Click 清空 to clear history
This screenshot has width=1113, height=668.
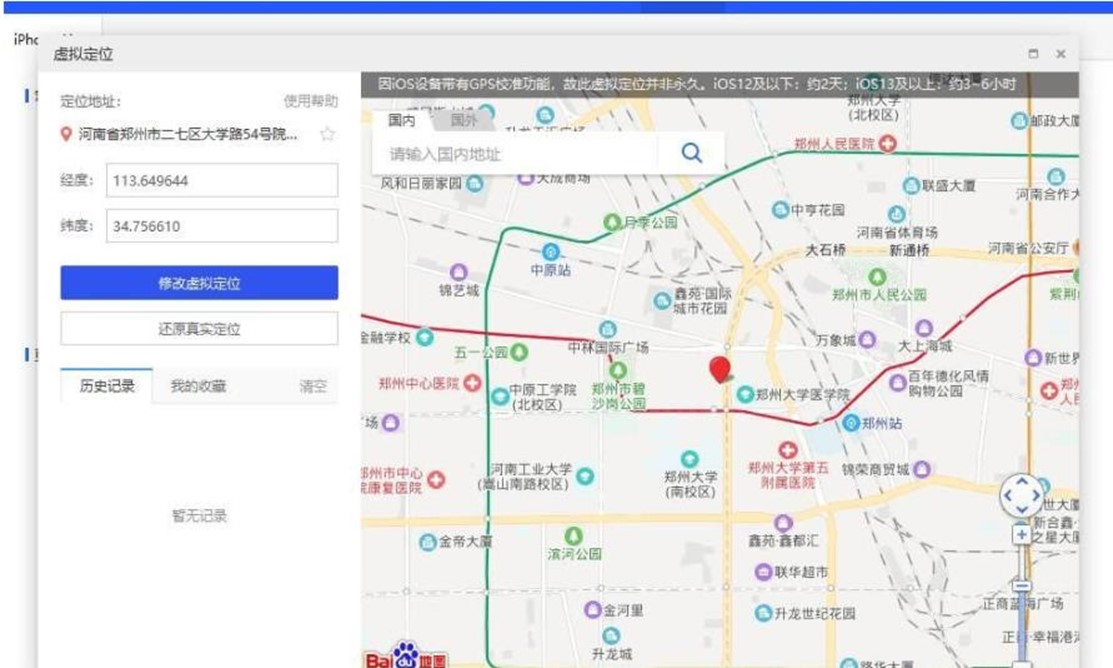pyautogui.click(x=313, y=386)
